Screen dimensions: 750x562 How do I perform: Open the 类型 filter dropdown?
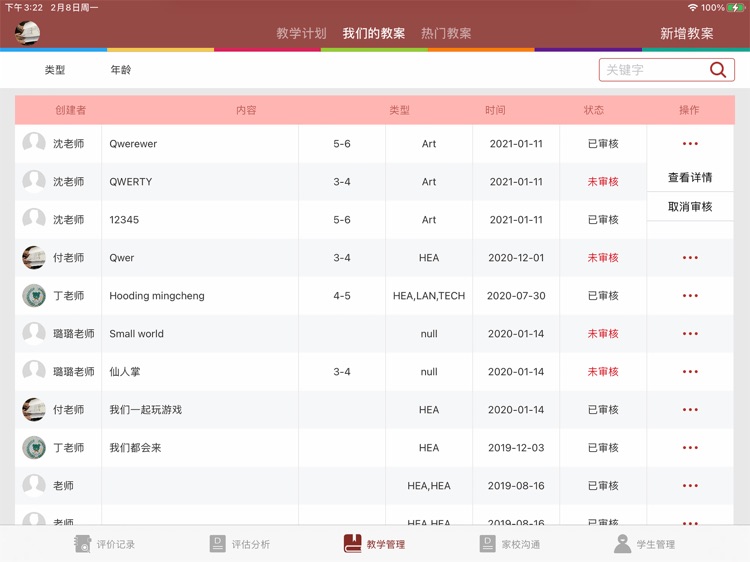pos(55,70)
